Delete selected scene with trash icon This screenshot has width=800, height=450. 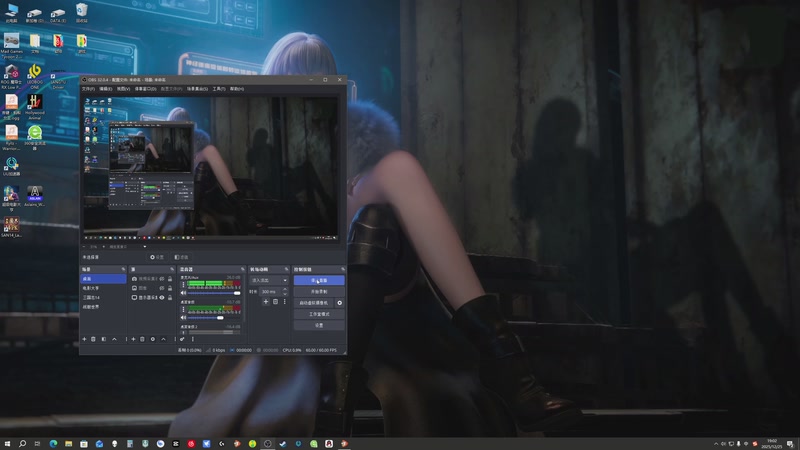tap(93, 339)
